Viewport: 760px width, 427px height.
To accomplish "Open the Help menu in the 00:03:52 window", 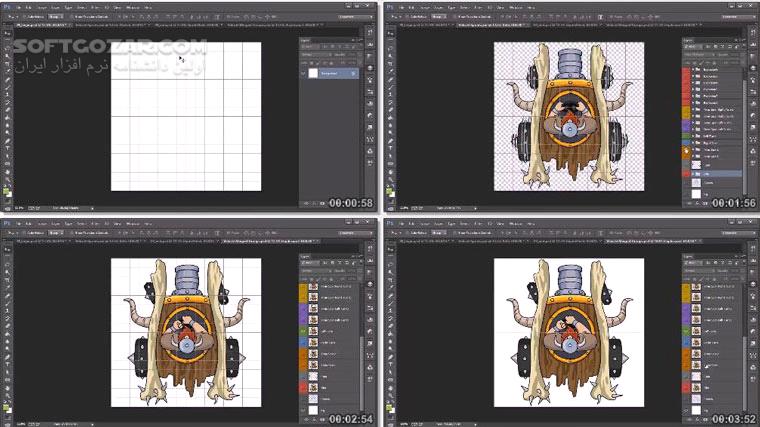I will point(531,223).
